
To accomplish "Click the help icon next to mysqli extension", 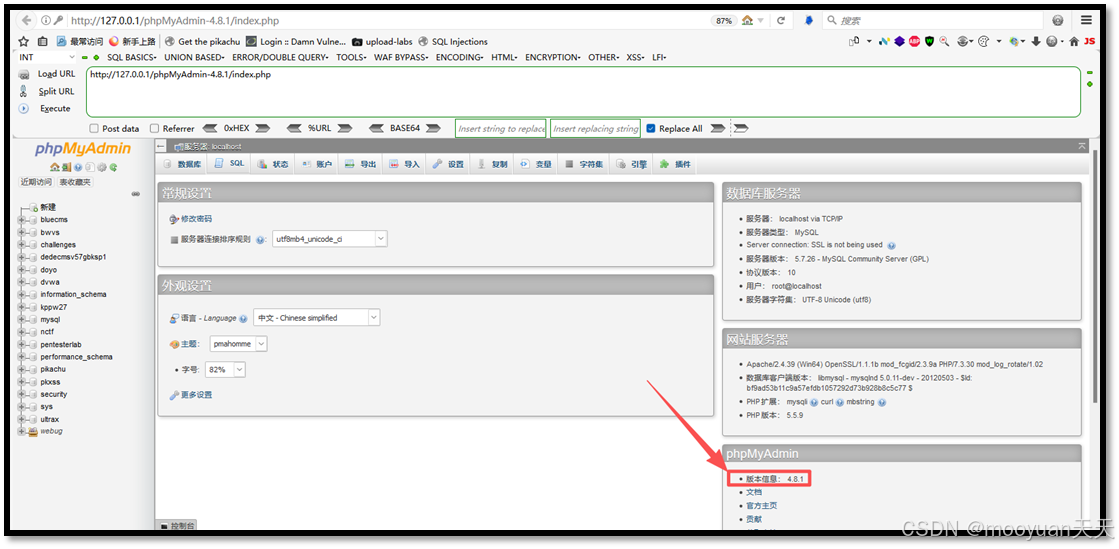I will (x=814, y=402).
